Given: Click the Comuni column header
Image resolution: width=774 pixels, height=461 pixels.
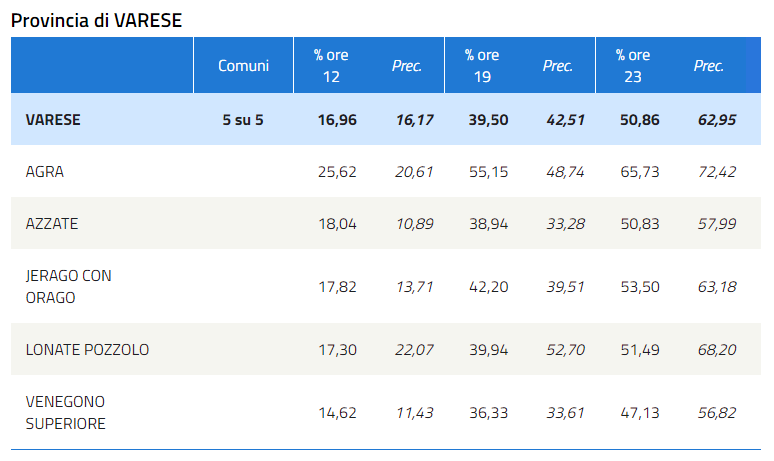Looking at the screenshot, I should [244, 66].
